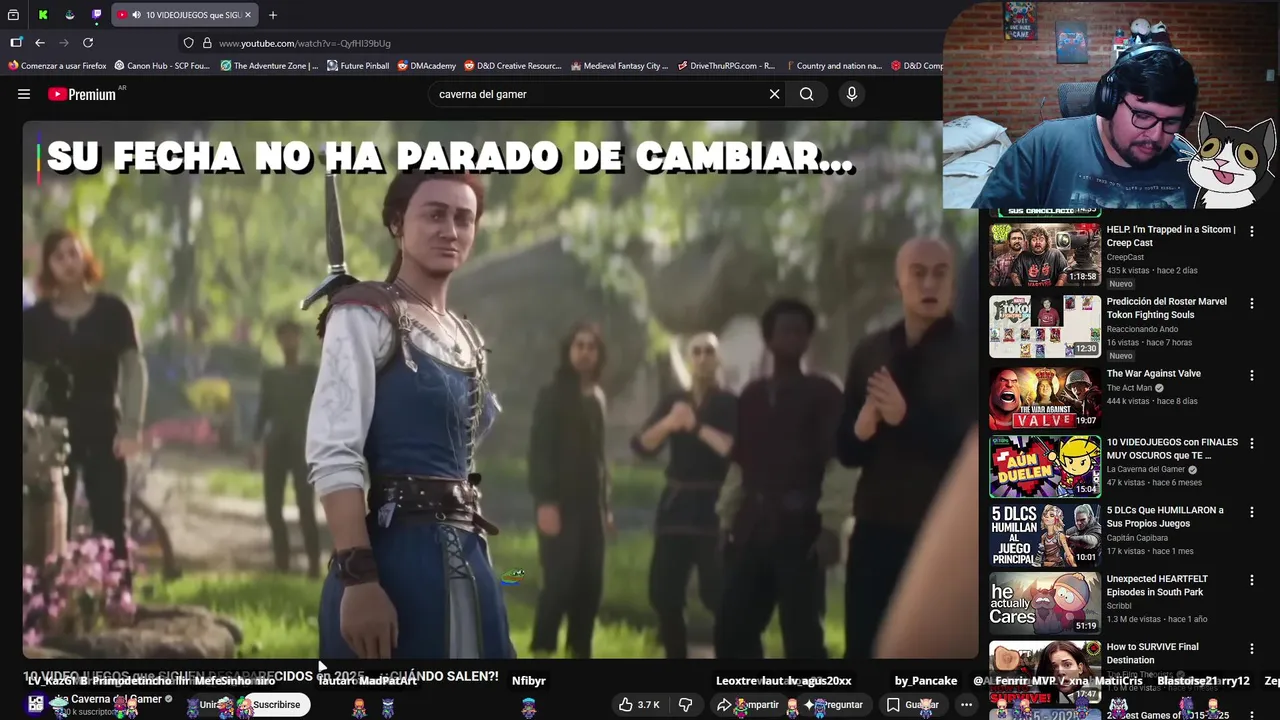Screen dimensions: 1280x720
Task: Subscribe with the Suscribirse button
Action: (276, 705)
